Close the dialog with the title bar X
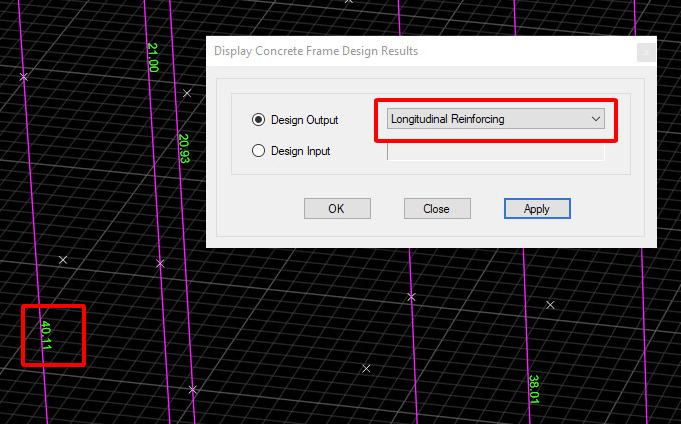Image resolution: width=681 pixels, height=424 pixels. [x=647, y=51]
